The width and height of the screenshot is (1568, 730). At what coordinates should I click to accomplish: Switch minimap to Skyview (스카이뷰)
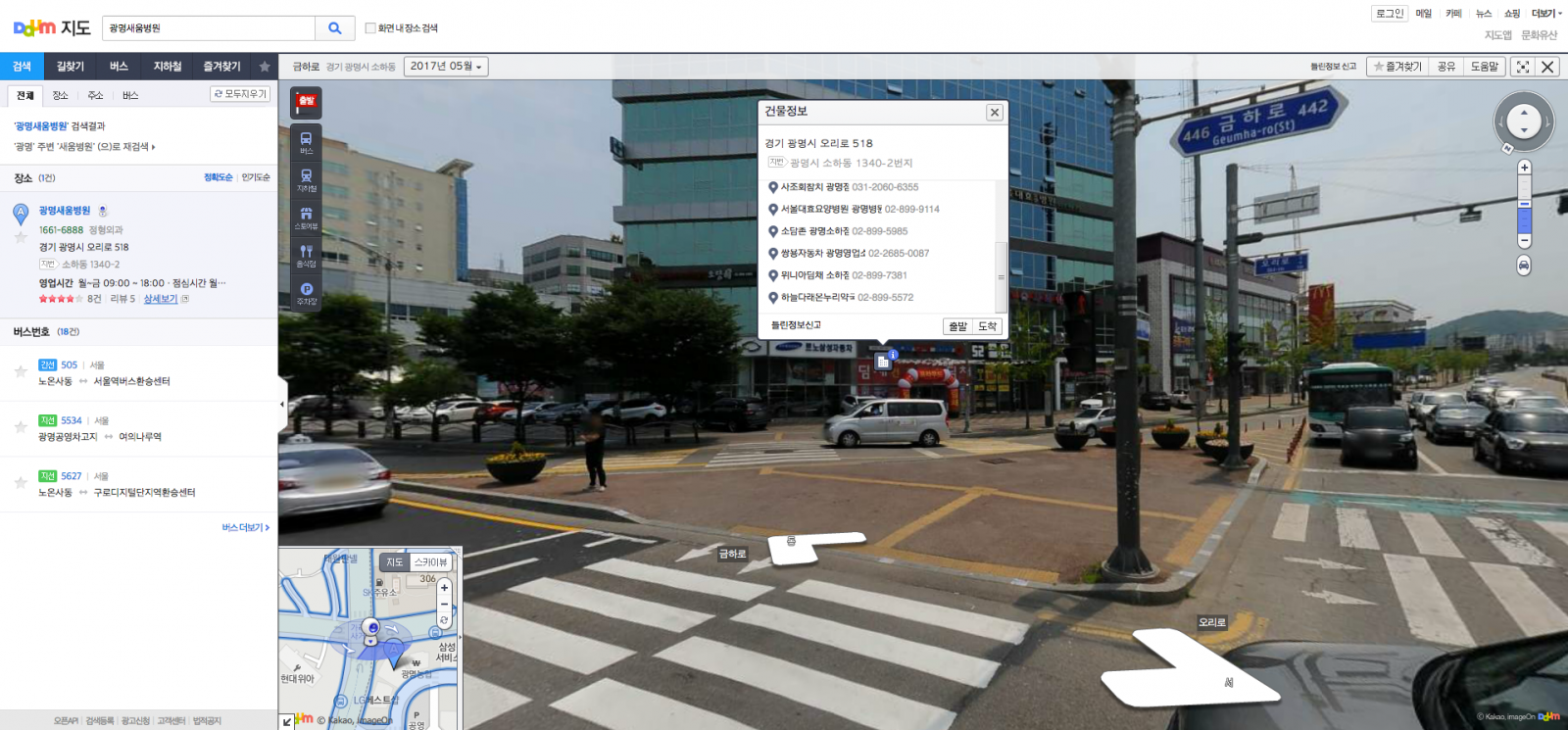coord(430,562)
